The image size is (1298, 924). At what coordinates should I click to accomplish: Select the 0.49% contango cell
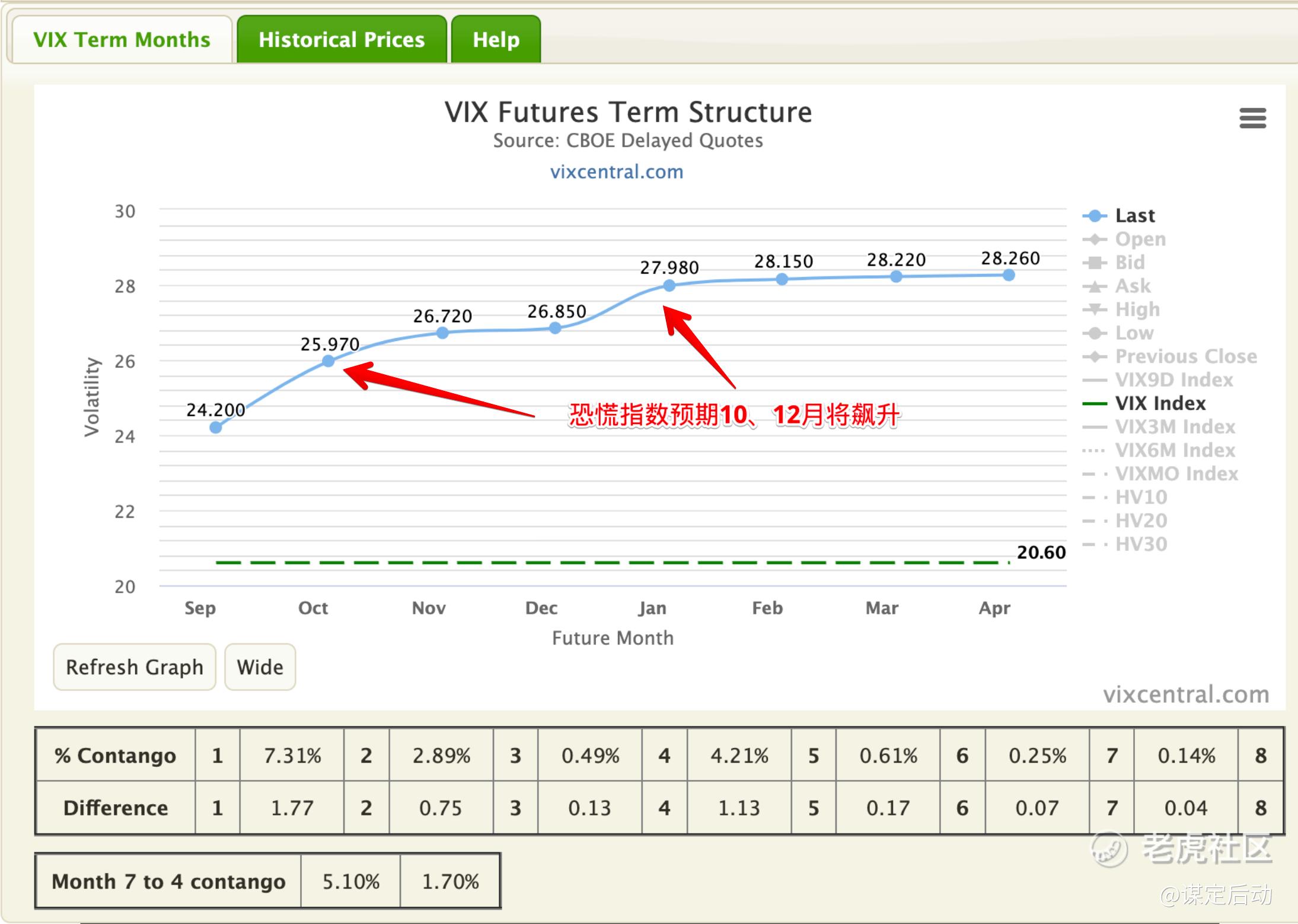[x=590, y=756]
